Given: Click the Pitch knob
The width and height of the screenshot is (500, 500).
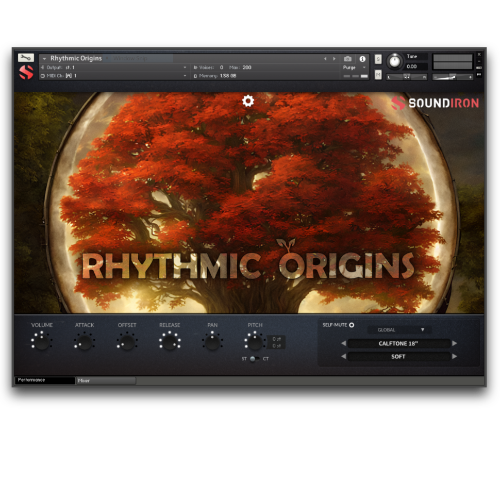Looking at the screenshot, I should (255, 342).
